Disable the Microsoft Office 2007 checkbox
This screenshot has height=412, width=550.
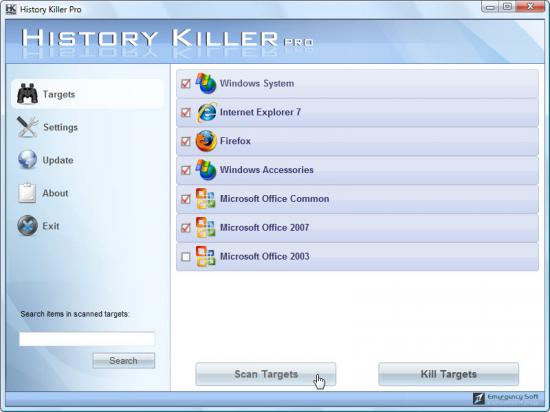pyautogui.click(x=186, y=228)
